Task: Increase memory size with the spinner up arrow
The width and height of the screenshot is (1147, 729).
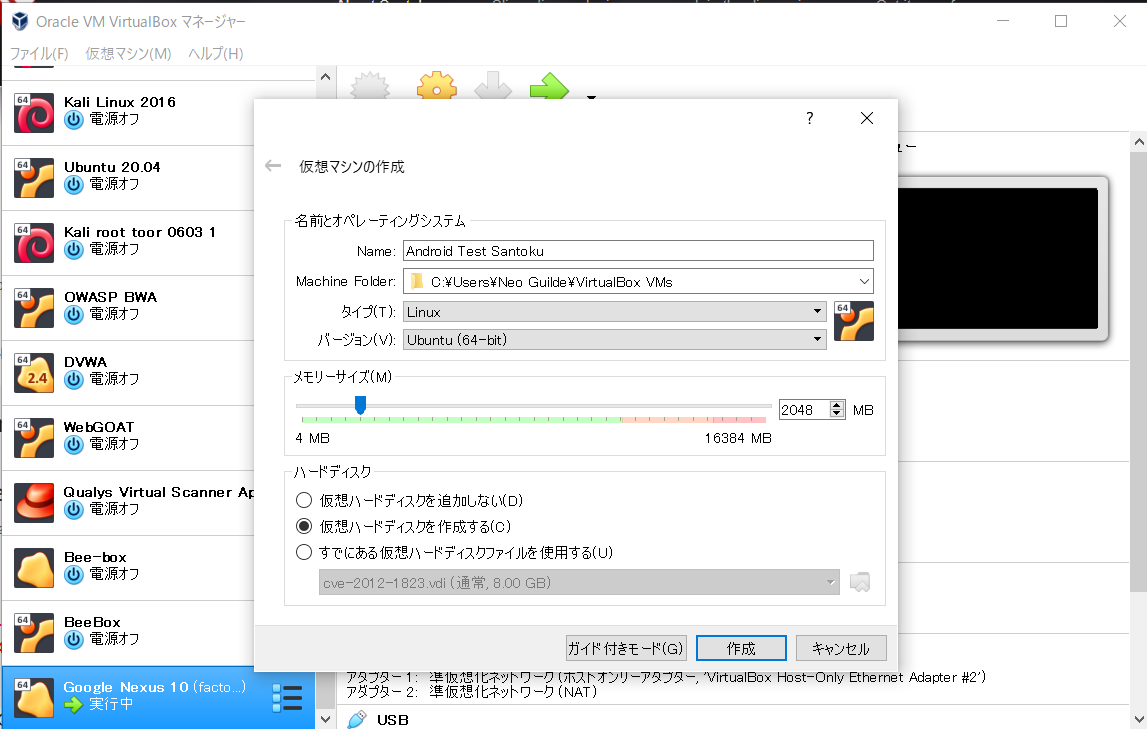Action: coord(837,405)
